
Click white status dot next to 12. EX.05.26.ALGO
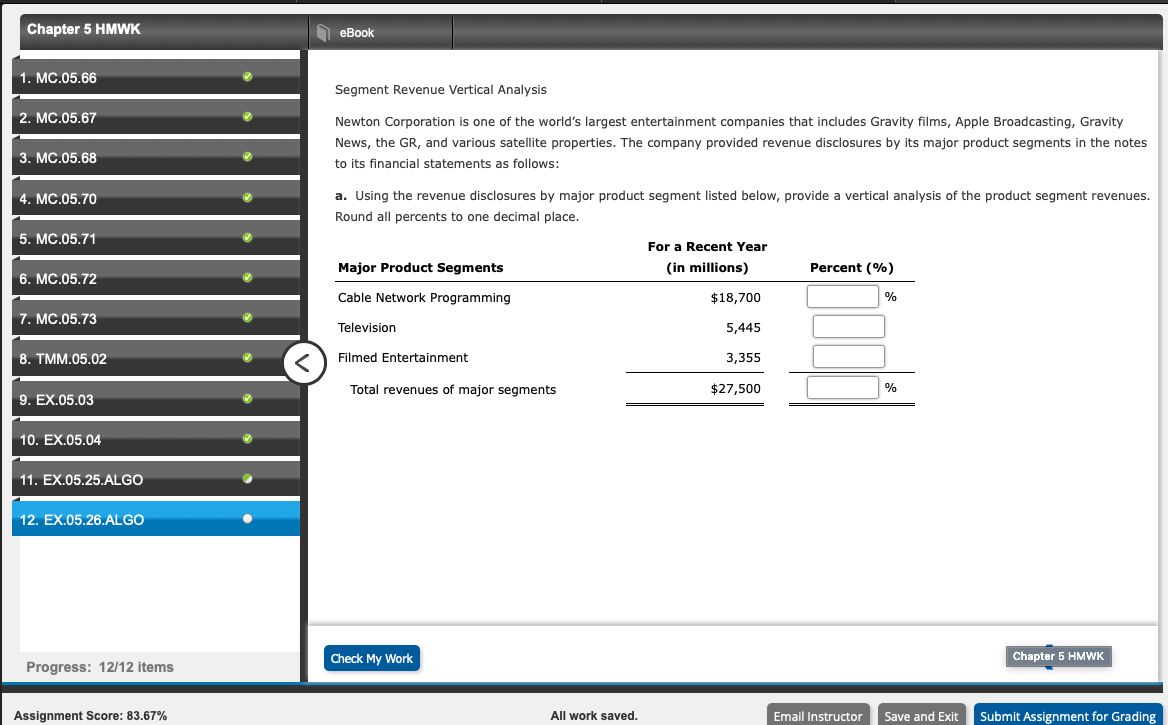pyautogui.click(x=247, y=519)
